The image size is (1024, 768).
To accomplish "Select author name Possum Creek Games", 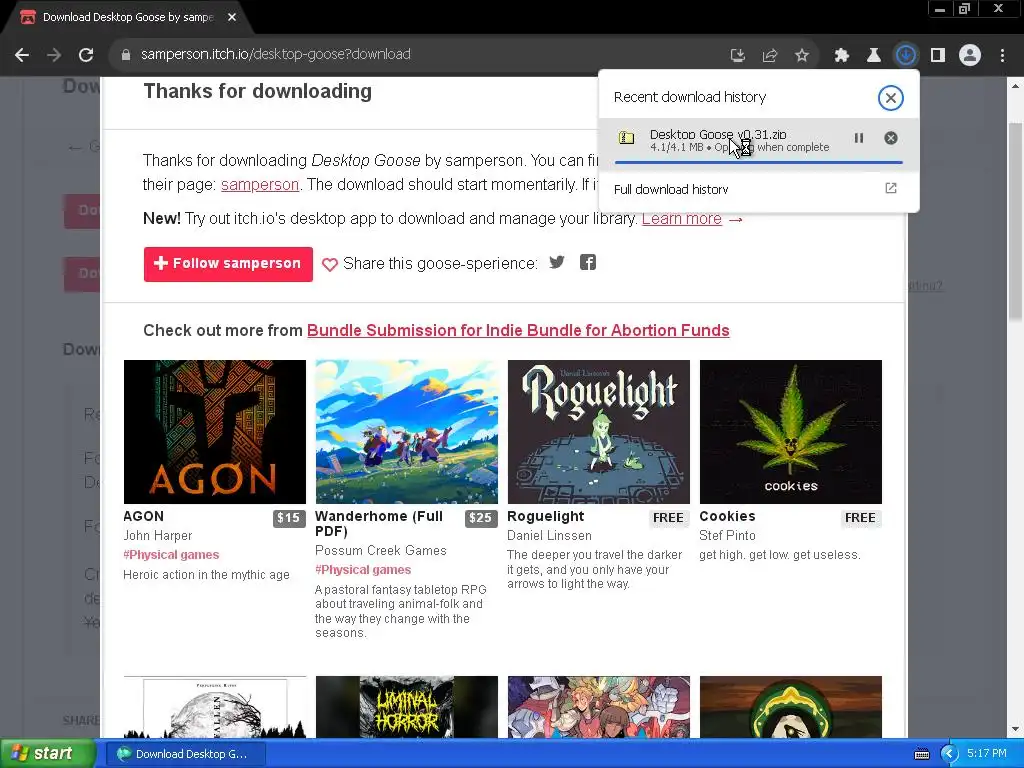I will [381, 551].
